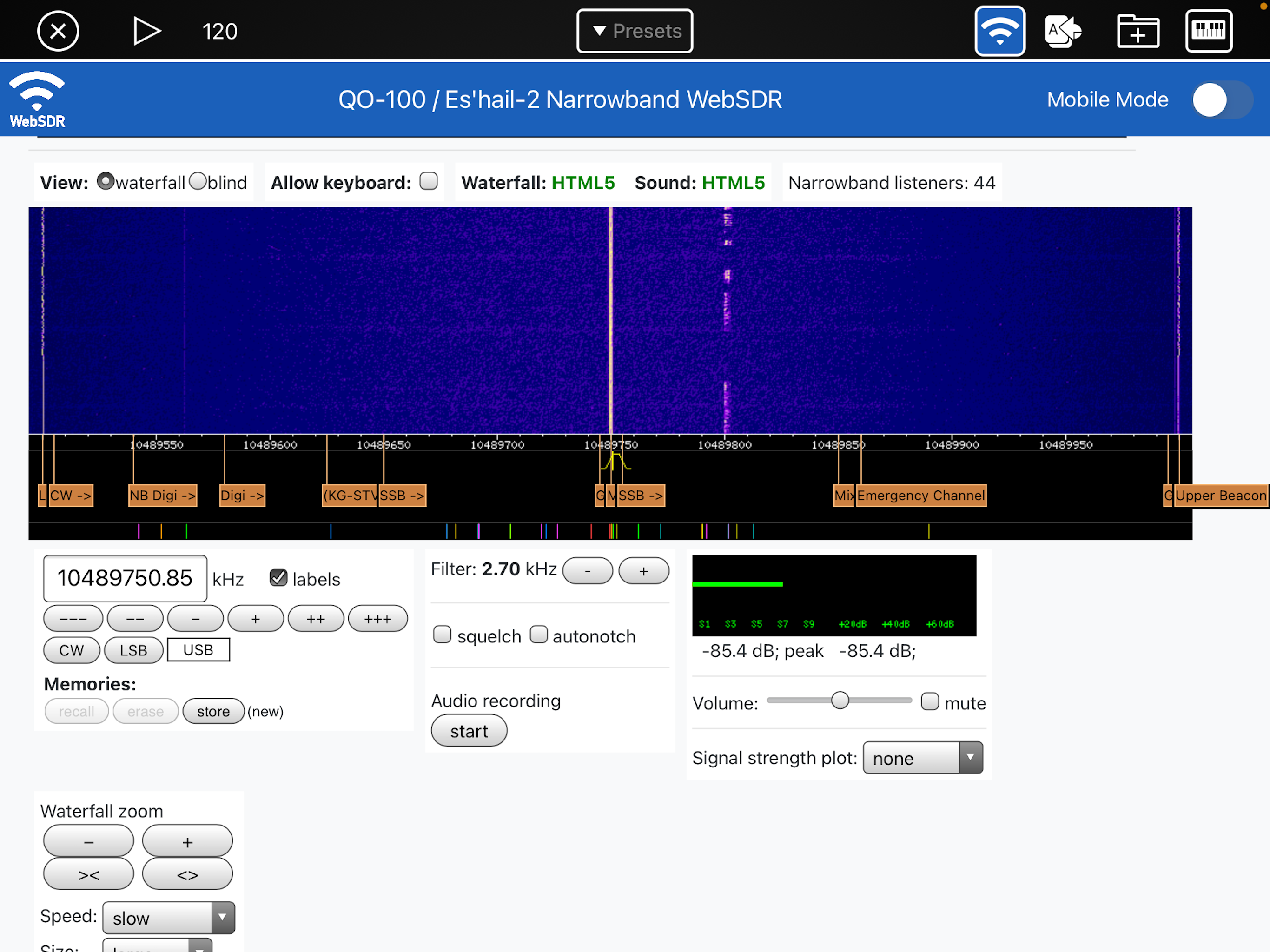Click the add folder icon
The height and width of the screenshot is (952, 1270).
[x=1138, y=31]
